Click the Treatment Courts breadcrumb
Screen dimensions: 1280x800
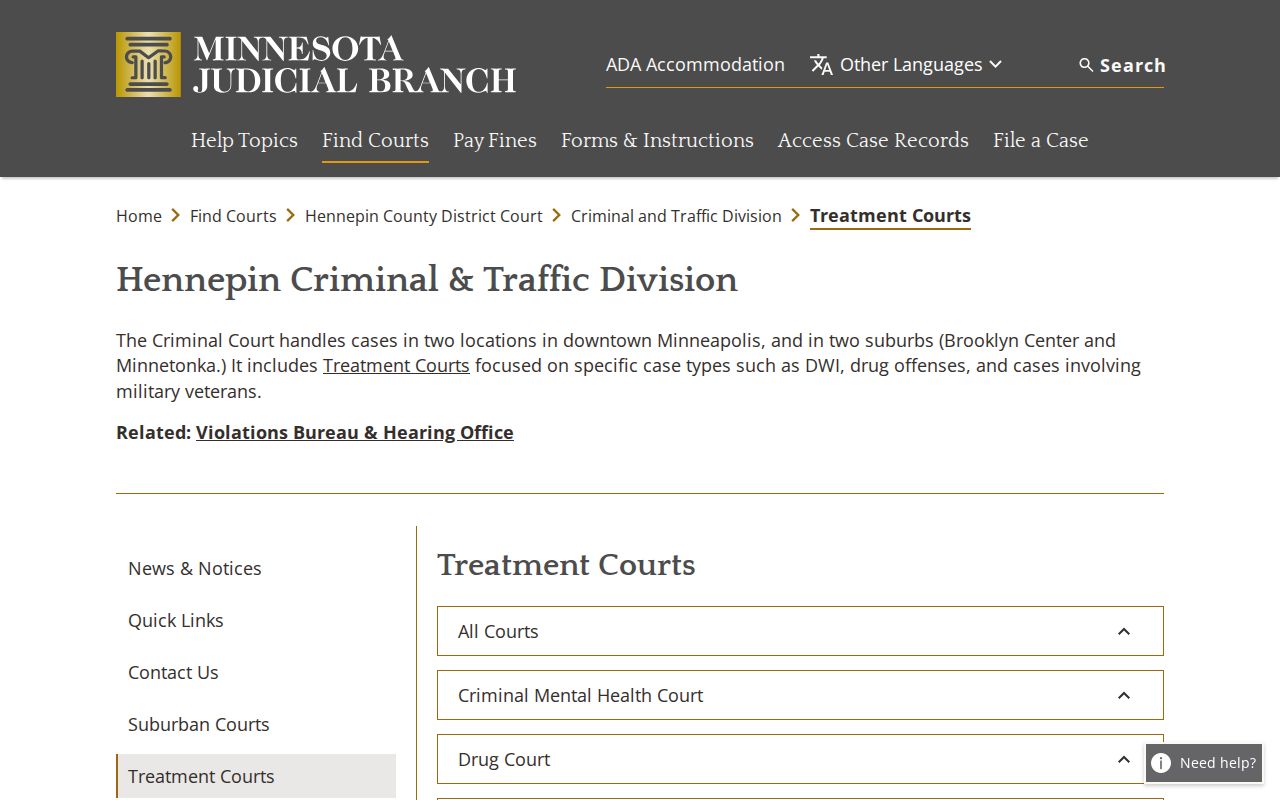(890, 216)
